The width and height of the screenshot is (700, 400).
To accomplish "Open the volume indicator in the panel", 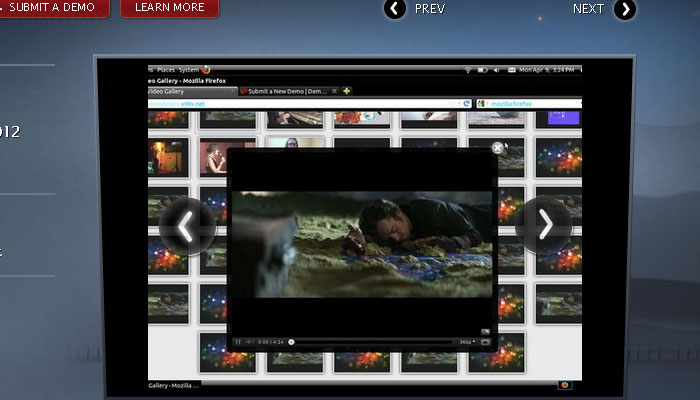I will click(496, 70).
